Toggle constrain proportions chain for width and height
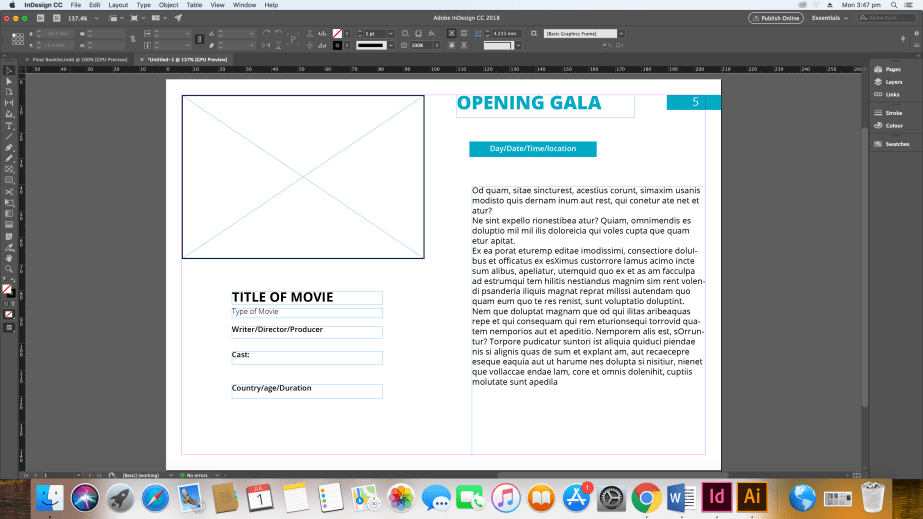Image resolution: width=923 pixels, height=519 pixels. tap(133, 39)
